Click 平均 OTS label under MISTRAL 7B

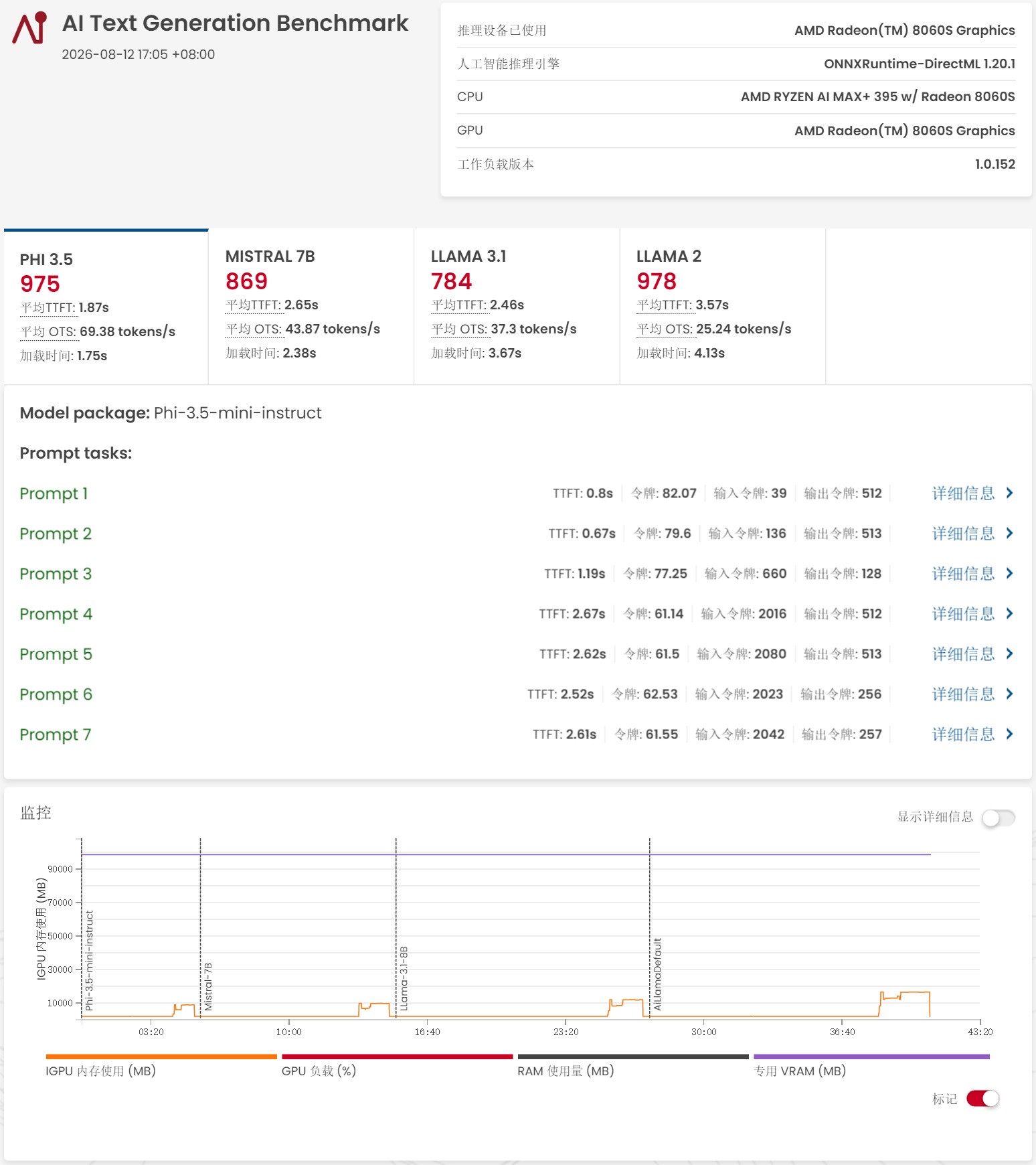[254, 329]
